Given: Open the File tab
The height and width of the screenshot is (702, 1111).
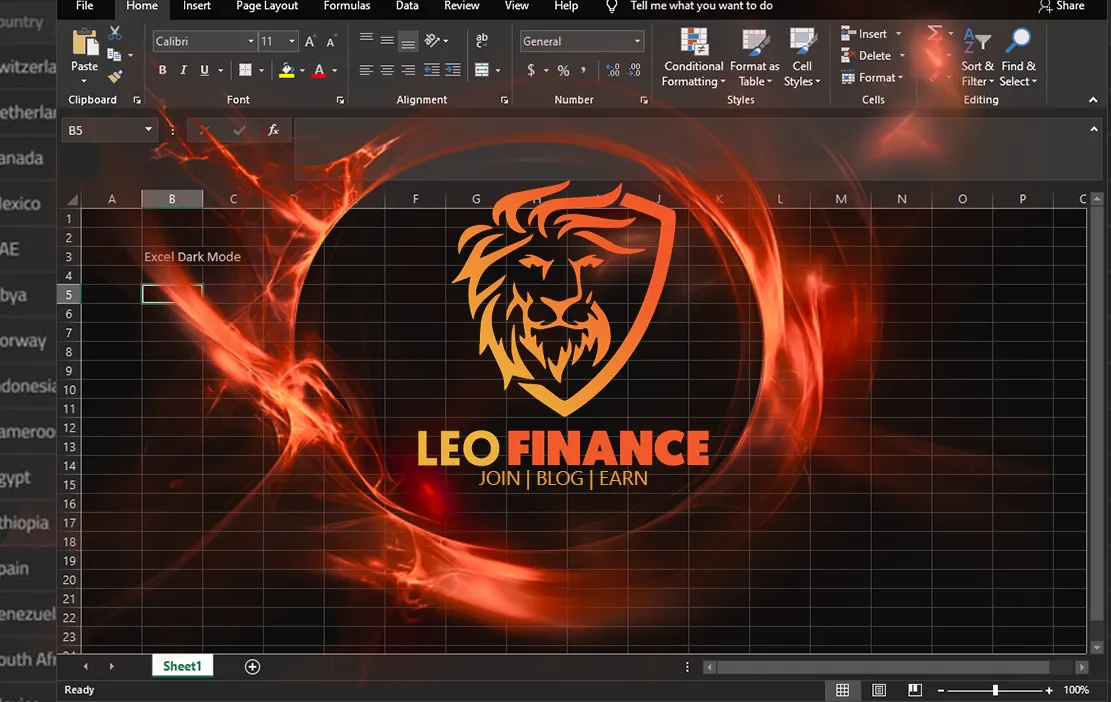Looking at the screenshot, I should pyautogui.click(x=84, y=6).
